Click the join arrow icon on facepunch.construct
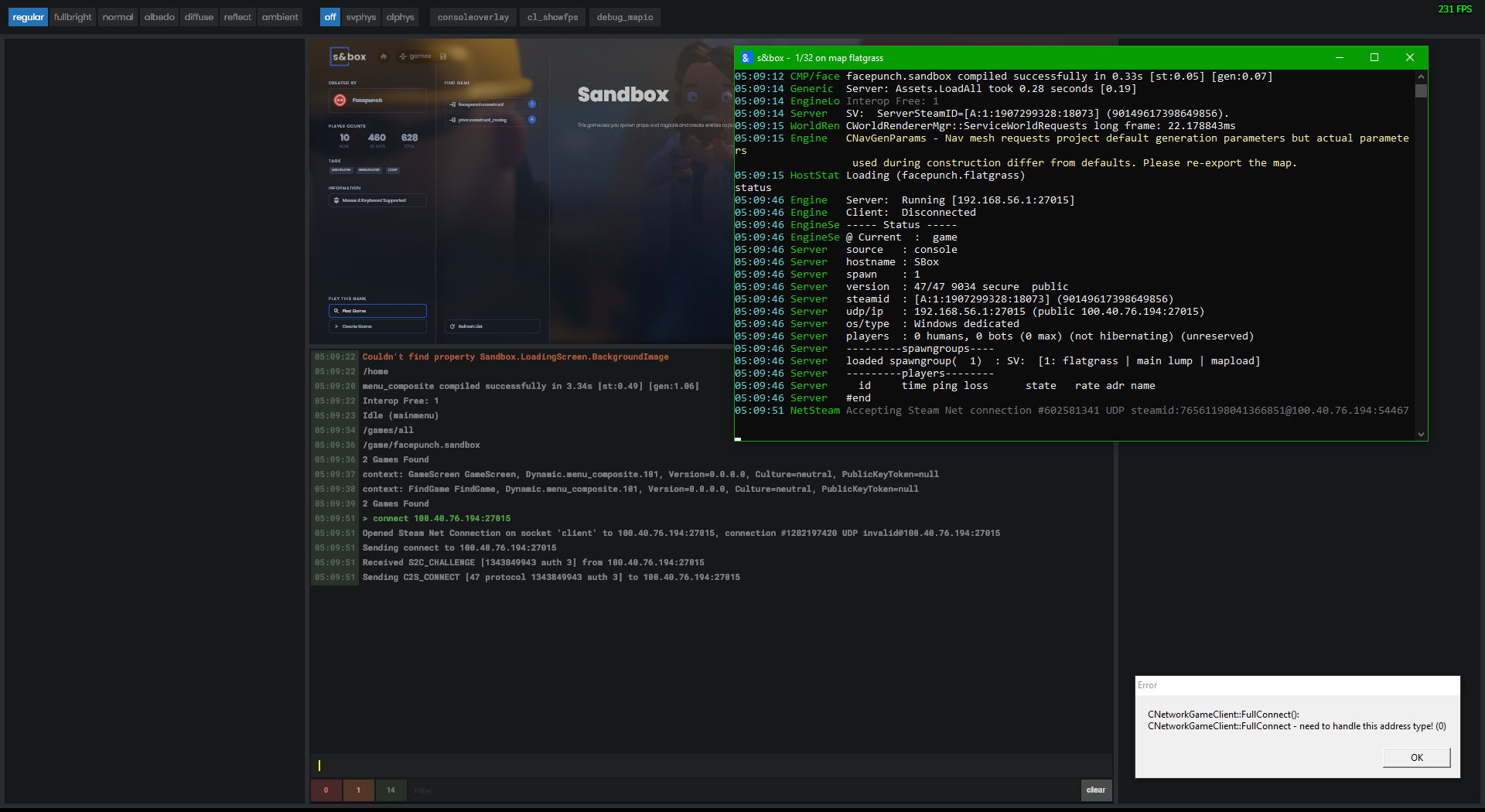Image resolution: width=1485 pixels, height=812 pixels. [x=452, y=104]
